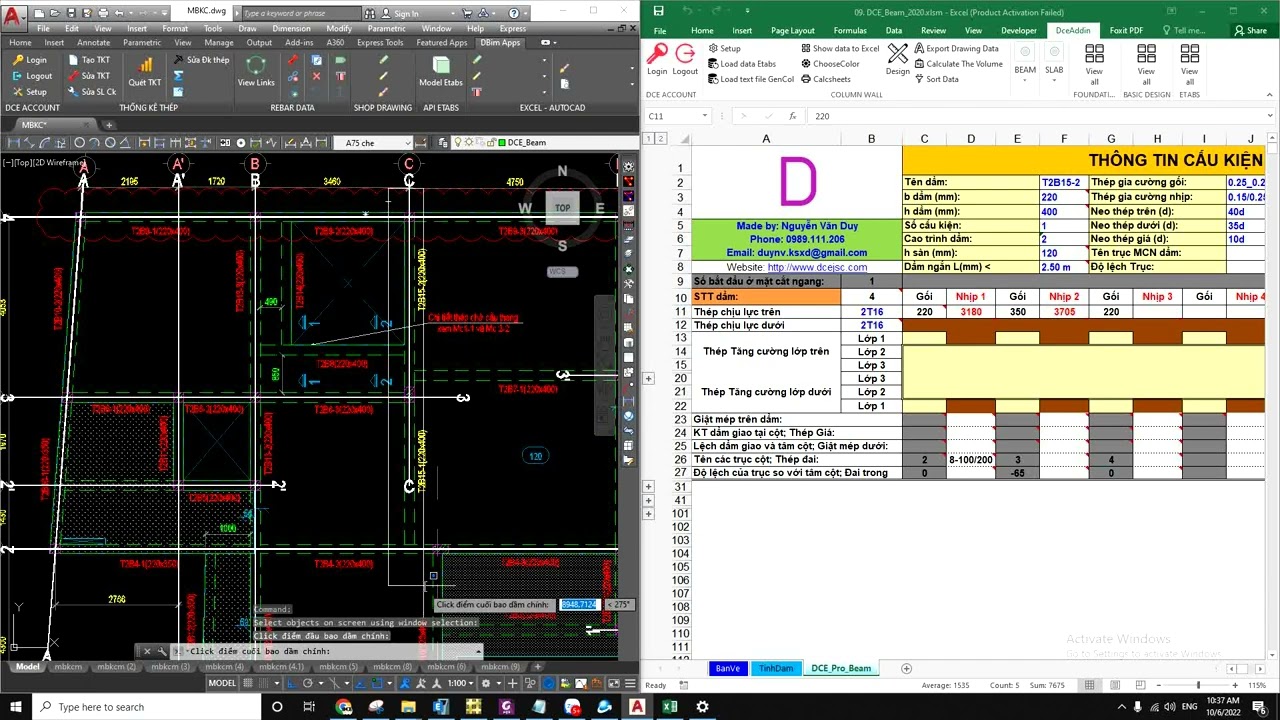Click Logout in AutoCAD DCE Account panel
1280x720 pixels.
(32, 76)
